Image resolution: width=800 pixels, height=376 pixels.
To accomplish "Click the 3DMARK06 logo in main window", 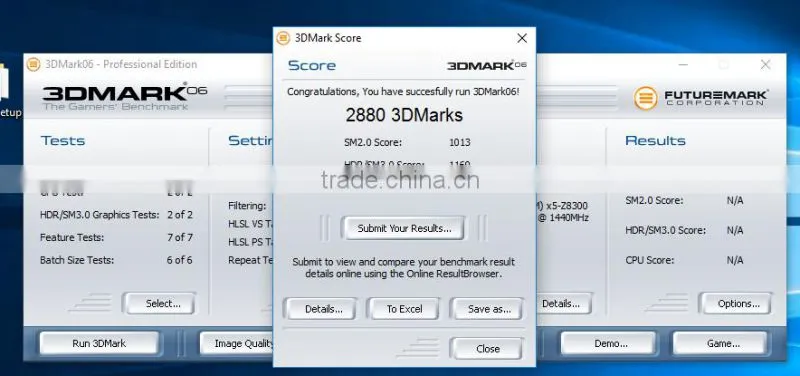I will click(x=124, y=95).
